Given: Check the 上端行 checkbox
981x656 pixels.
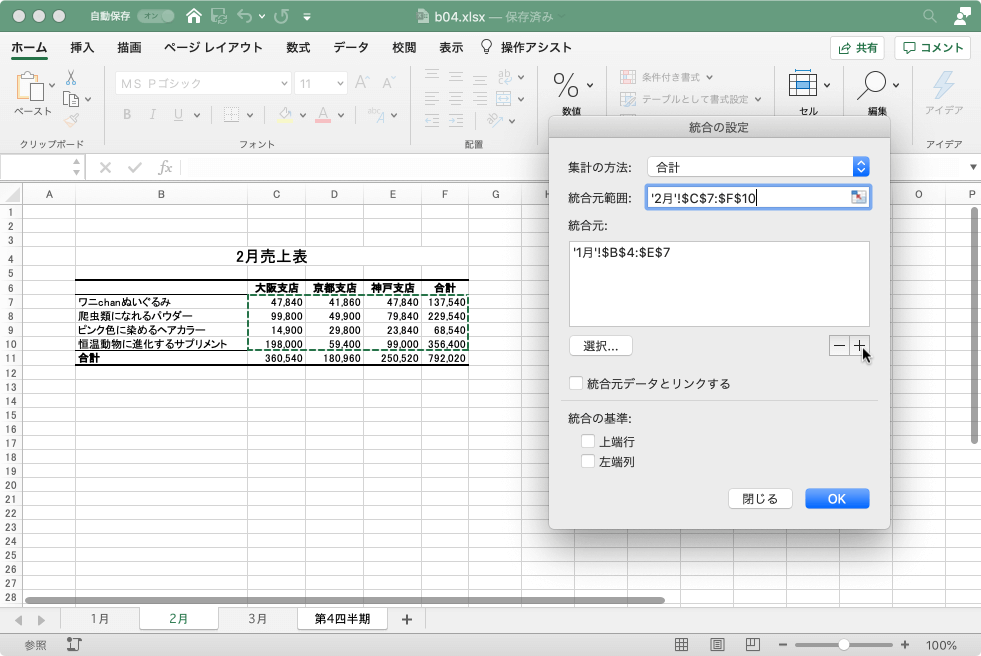Looking at the screenshot, I should (x=587, y=442).
